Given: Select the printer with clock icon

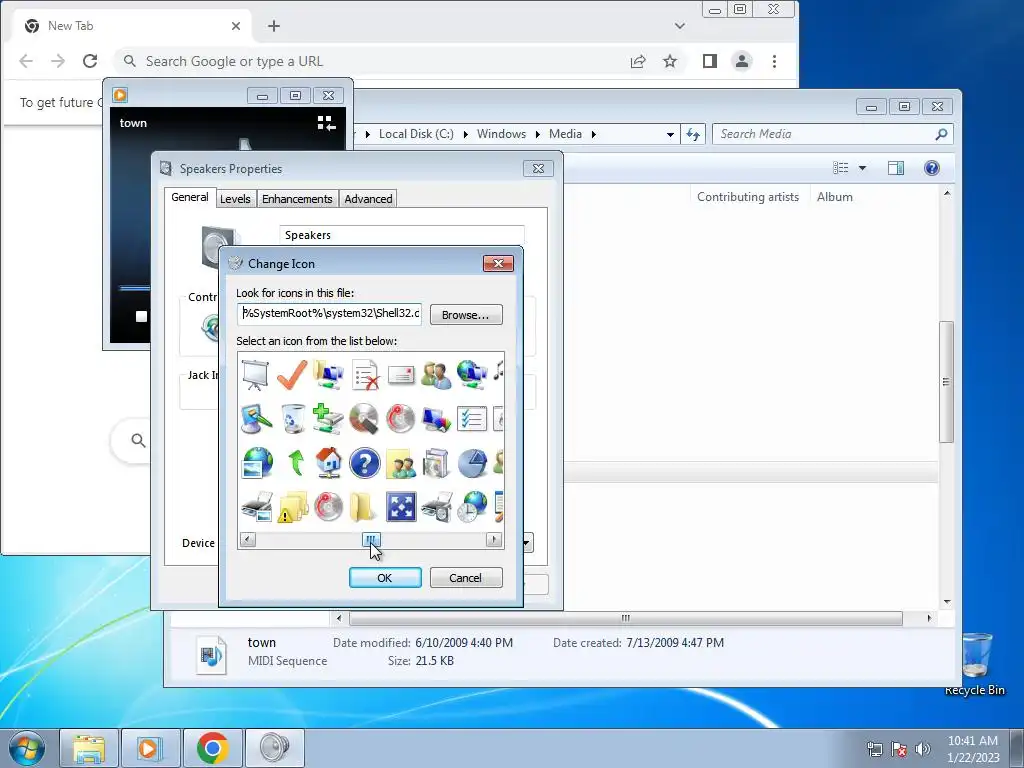Looking at the screenshot, I should click(x=436, y=507).
